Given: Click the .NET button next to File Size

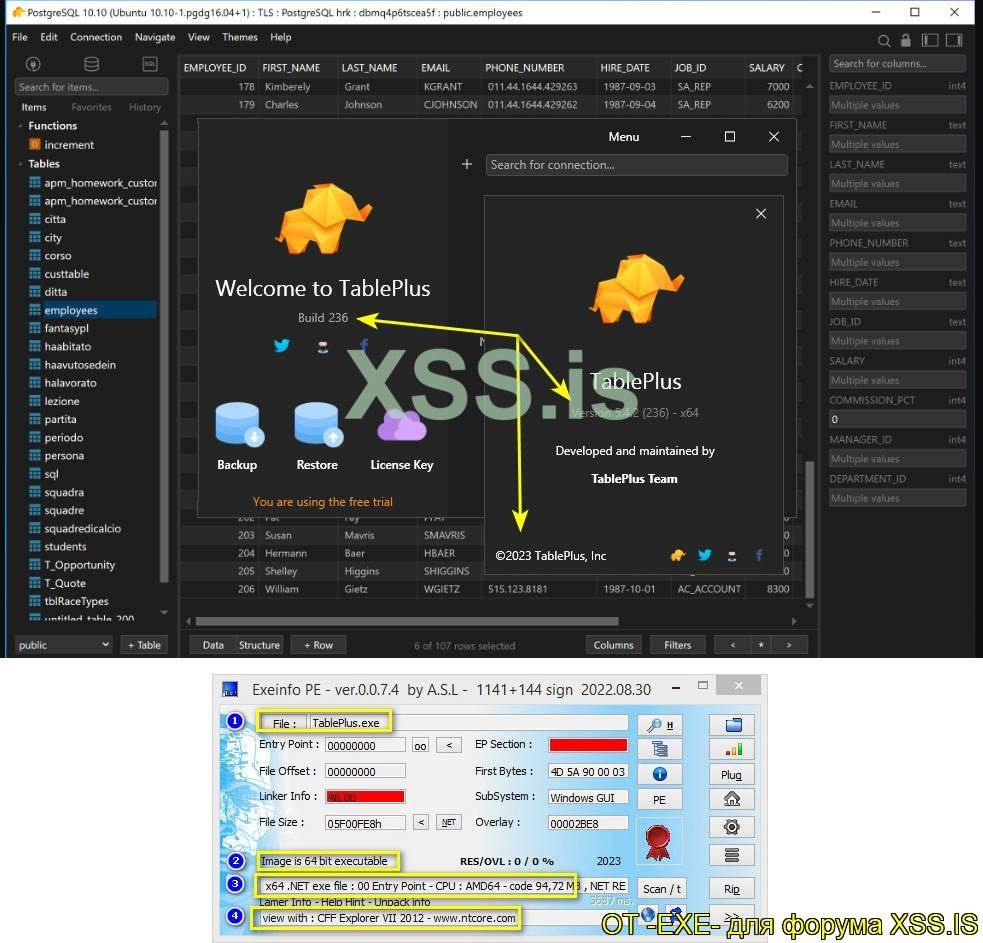Looking at the screenshot, I should pos(449,822).
